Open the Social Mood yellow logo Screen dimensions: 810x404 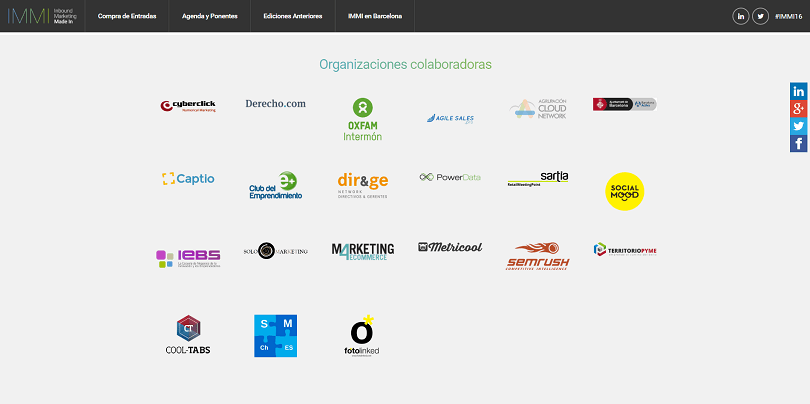(625, 191)
